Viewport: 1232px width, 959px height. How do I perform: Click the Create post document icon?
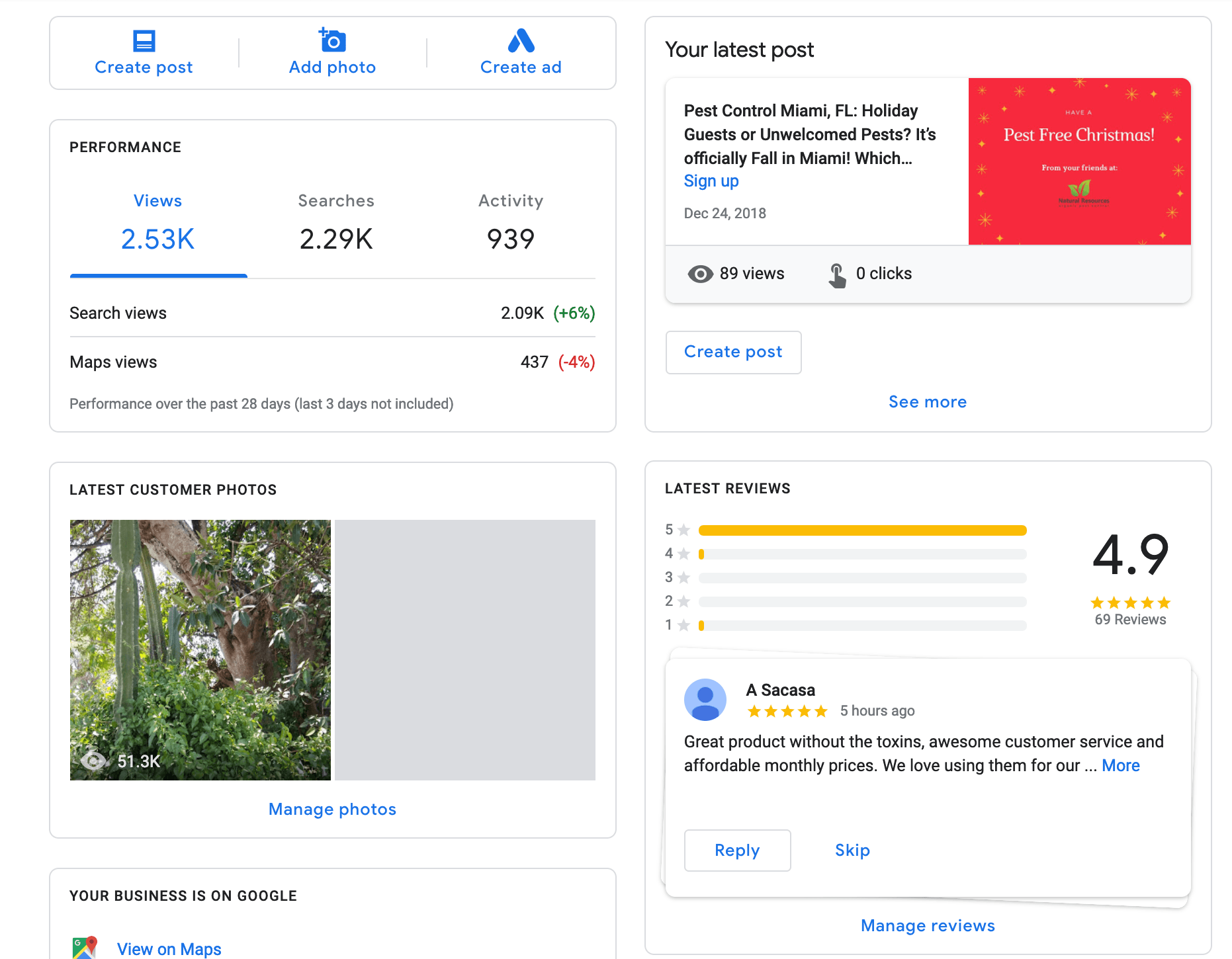point(144,41)
